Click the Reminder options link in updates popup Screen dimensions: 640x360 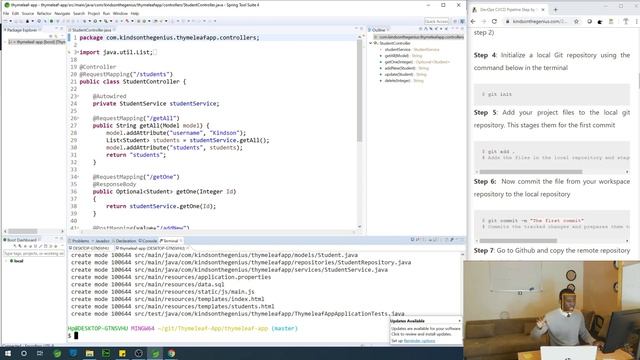[x=419, y=341]
